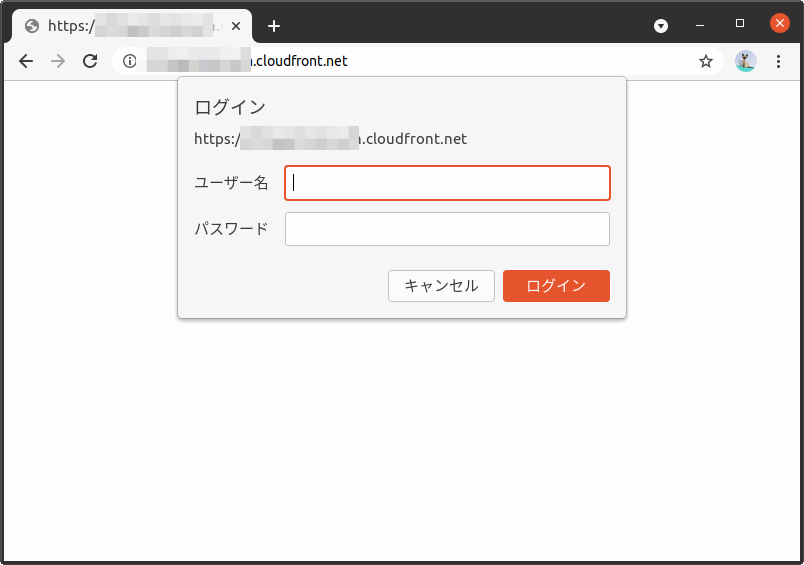The image size is (804, 565).
Task: Open a new tab with plus button
Action: pyautogui.click(x=274, y=26)
